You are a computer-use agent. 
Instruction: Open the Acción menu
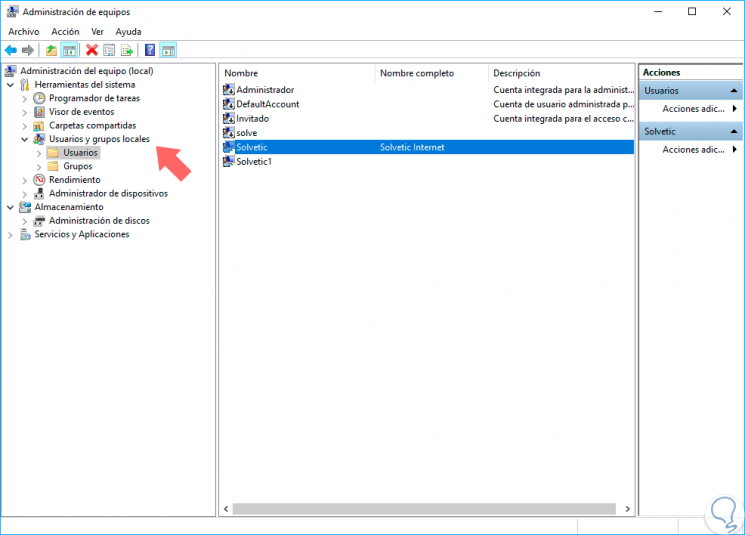coord(65,32)
